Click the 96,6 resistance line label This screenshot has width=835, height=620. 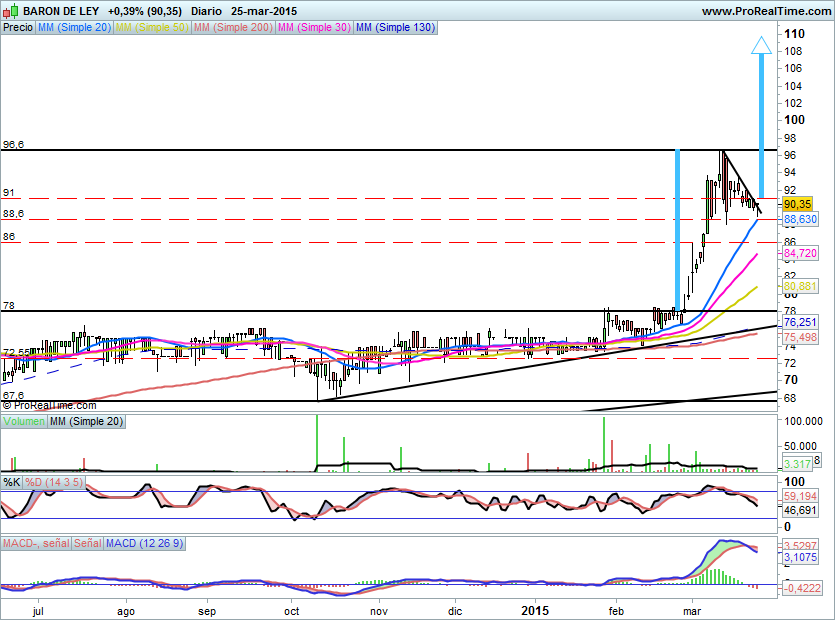pos(13,145)
